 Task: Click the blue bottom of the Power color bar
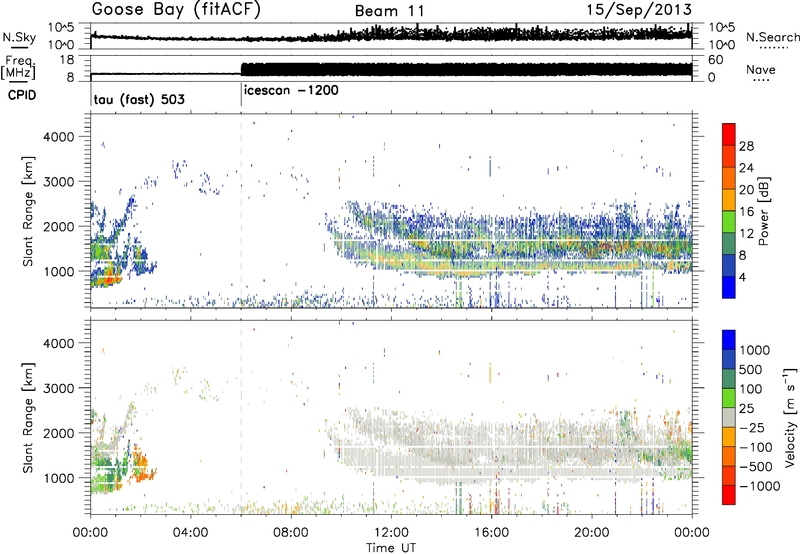[x=729, y=287]
